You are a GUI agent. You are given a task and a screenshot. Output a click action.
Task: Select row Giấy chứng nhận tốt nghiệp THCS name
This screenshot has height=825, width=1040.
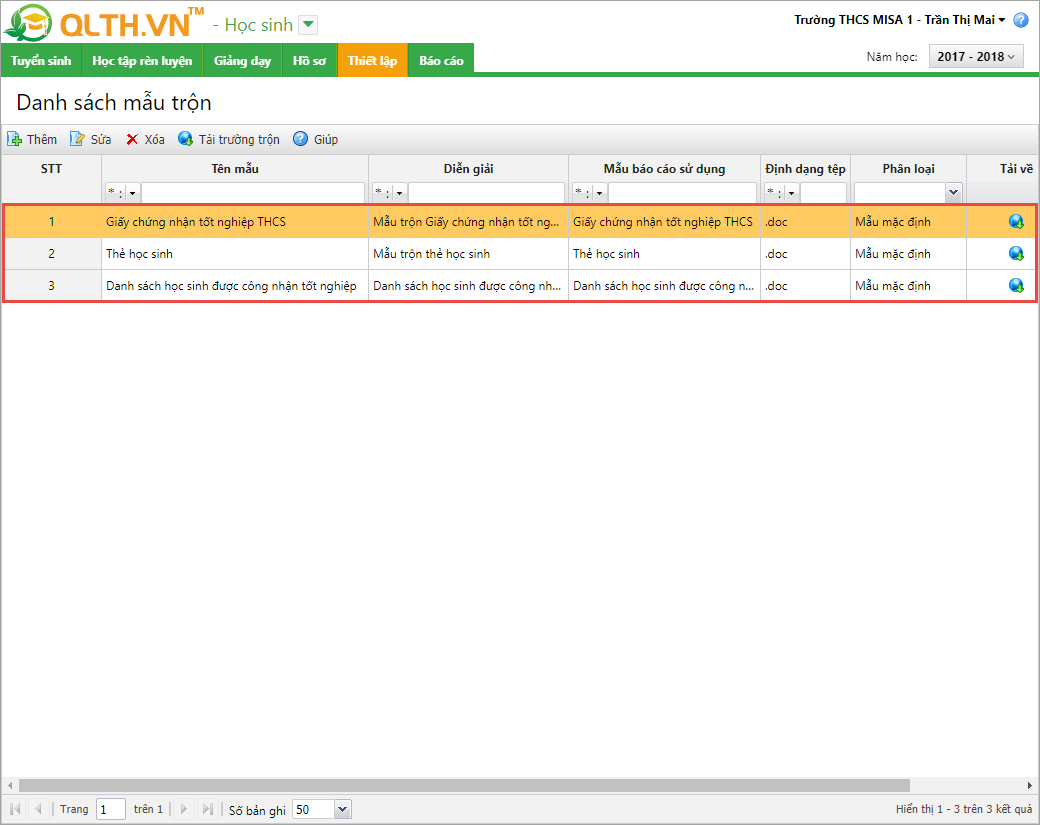click(235, 222)
